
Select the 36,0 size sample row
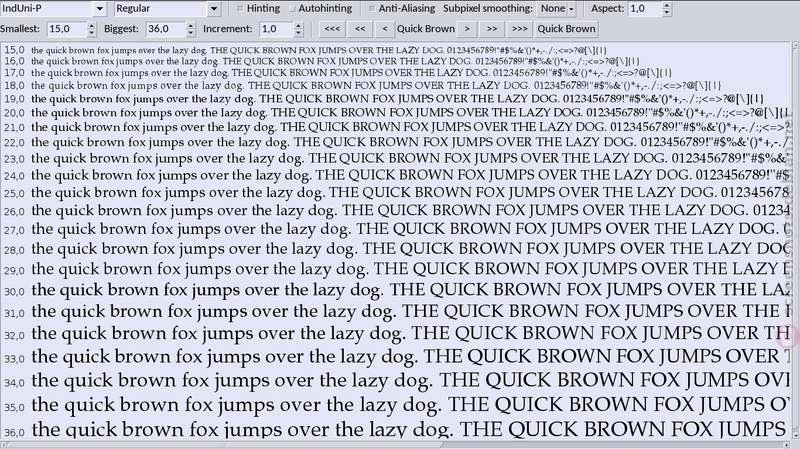[395, 431]
